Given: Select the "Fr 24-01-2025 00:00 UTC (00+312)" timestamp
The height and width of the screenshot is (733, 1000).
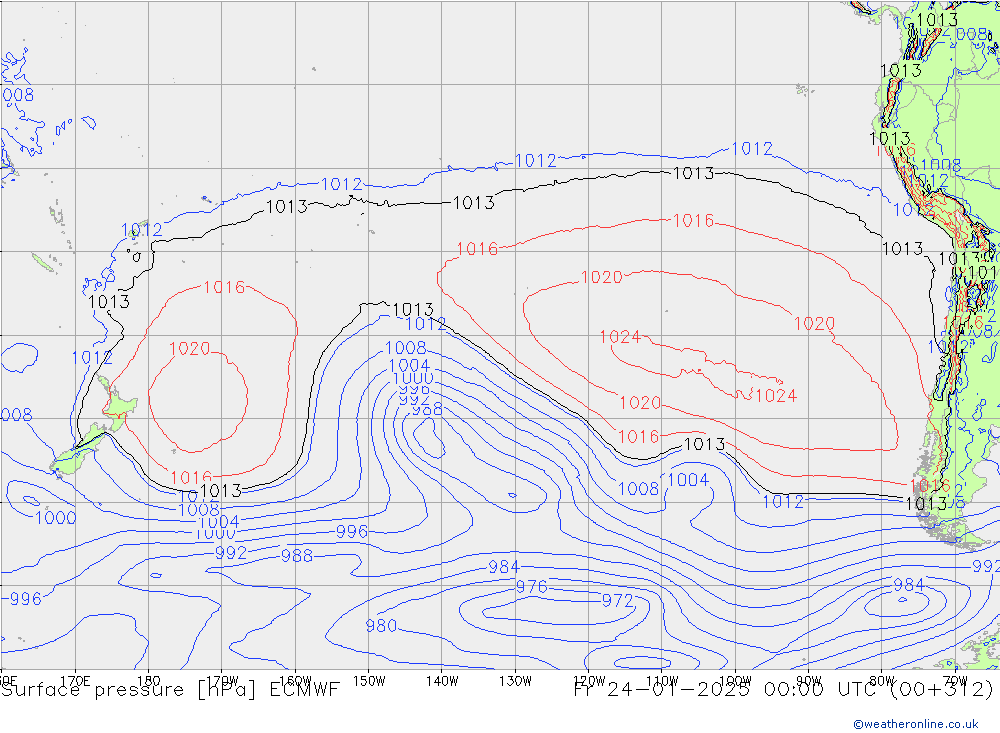Looking at the screenshot, I should pyautogui.click(x=783, y=690).
